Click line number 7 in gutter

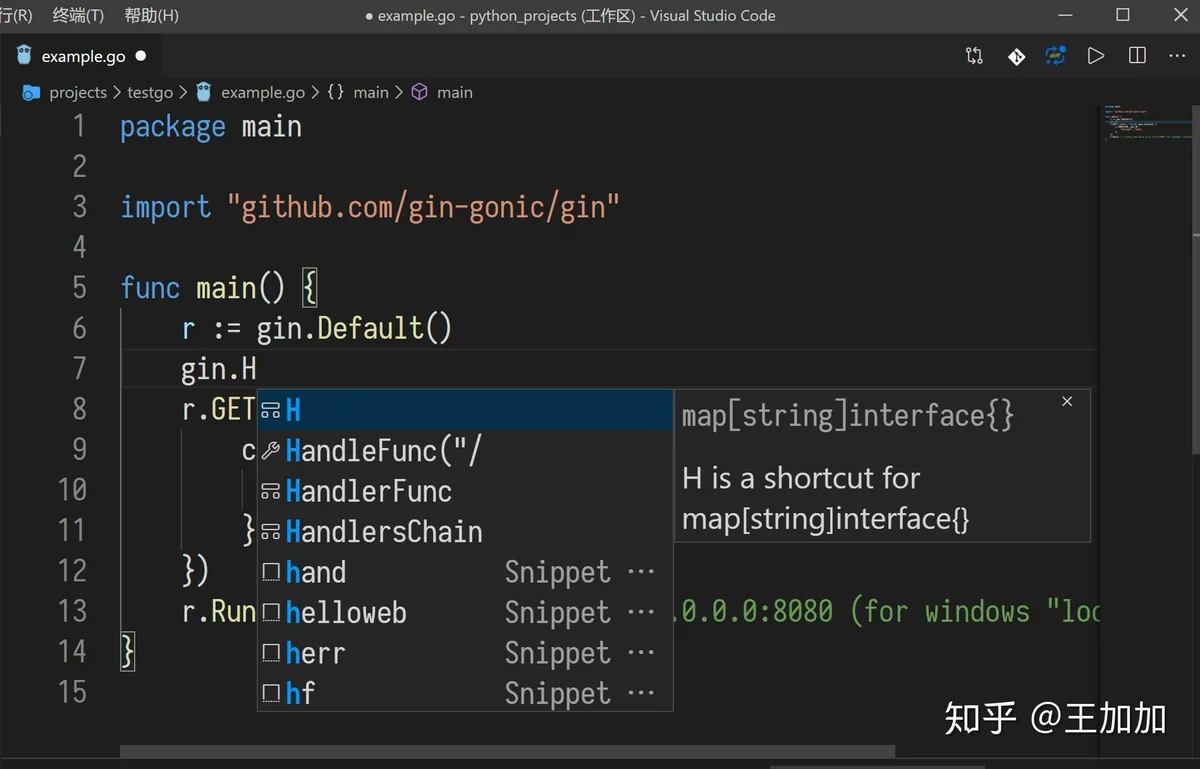[x=79, y=369]
